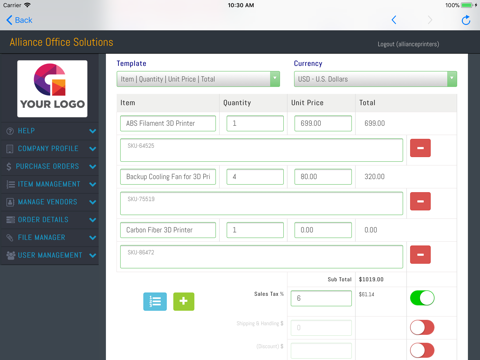Click the blue item list button
The image size is (480, 360).
point(155,302)
